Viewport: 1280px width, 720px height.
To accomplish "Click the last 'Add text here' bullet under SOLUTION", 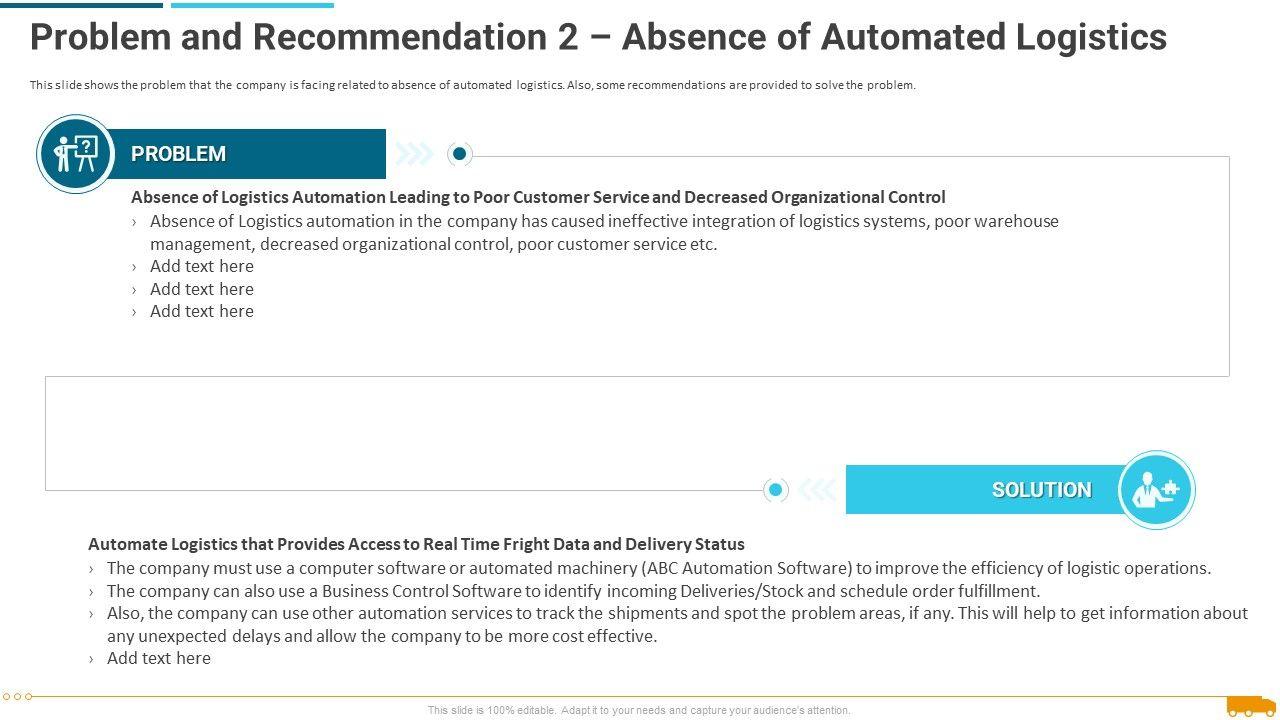I will tap(158, 658).
